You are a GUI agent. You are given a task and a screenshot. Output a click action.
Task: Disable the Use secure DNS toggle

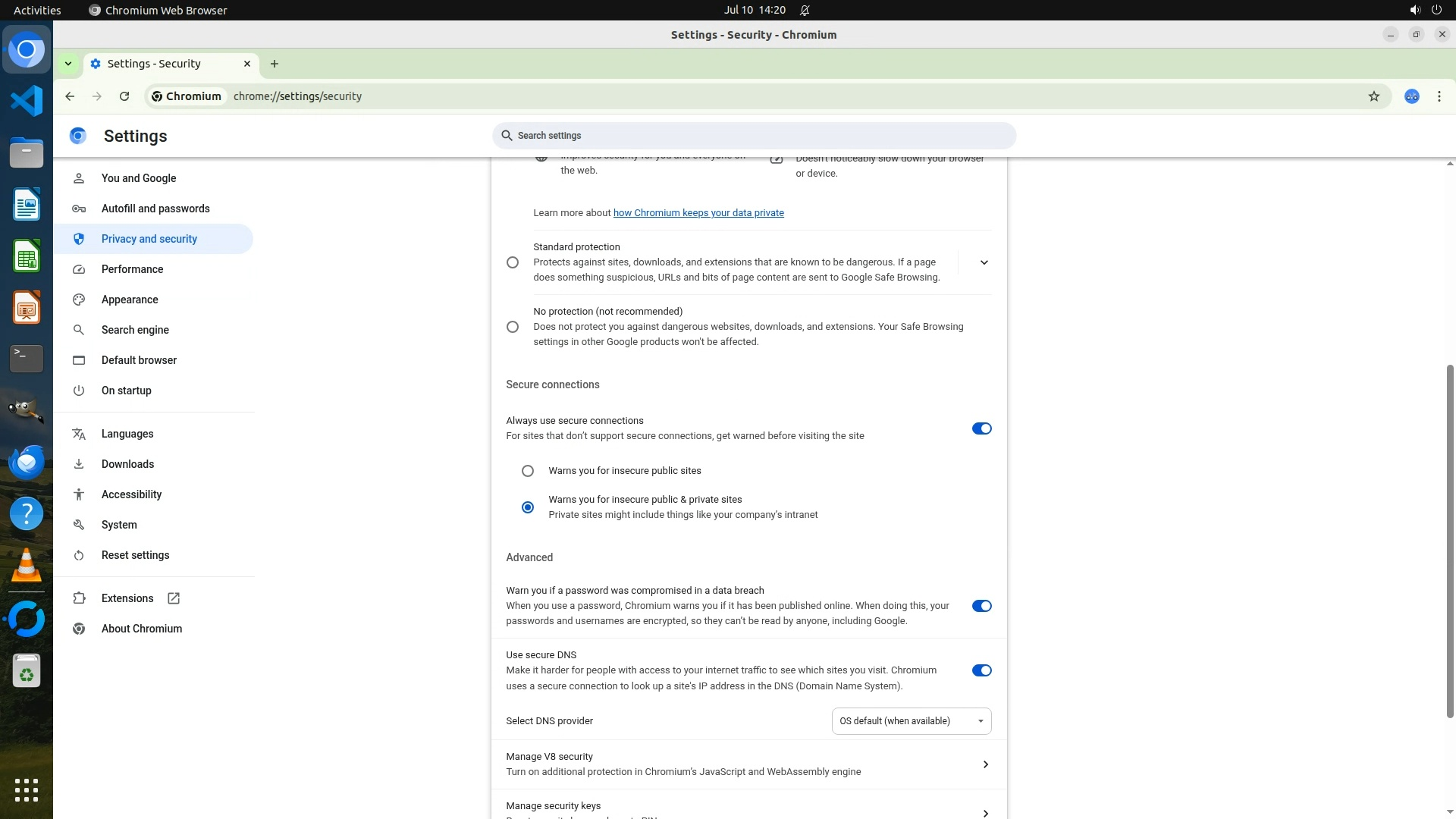tap(981, 670)
